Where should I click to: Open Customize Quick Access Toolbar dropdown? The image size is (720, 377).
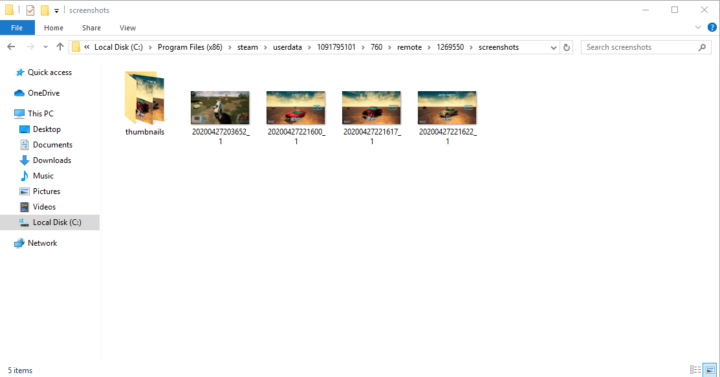pos(56,11)
